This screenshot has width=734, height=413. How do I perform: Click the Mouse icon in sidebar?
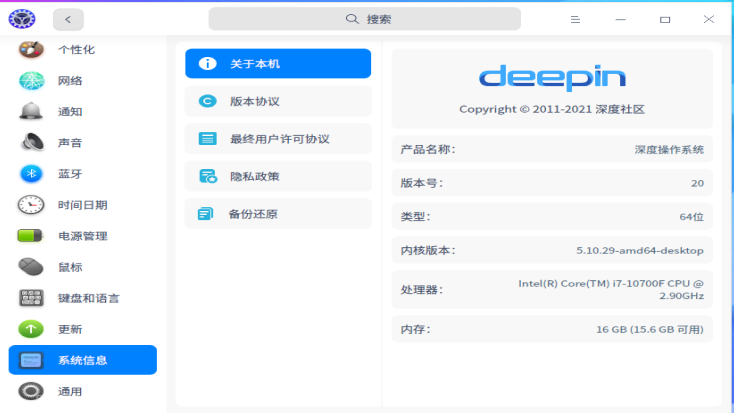[31, 267]
